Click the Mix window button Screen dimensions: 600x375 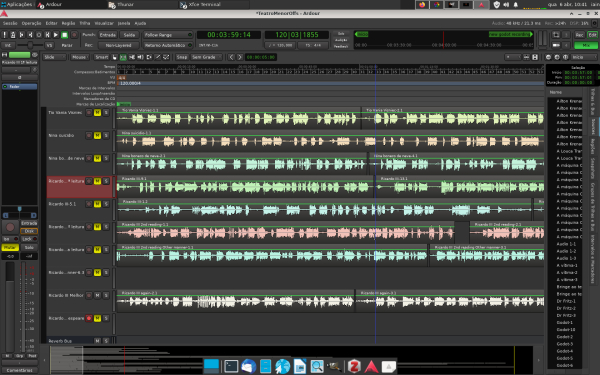tap(586, 45)
